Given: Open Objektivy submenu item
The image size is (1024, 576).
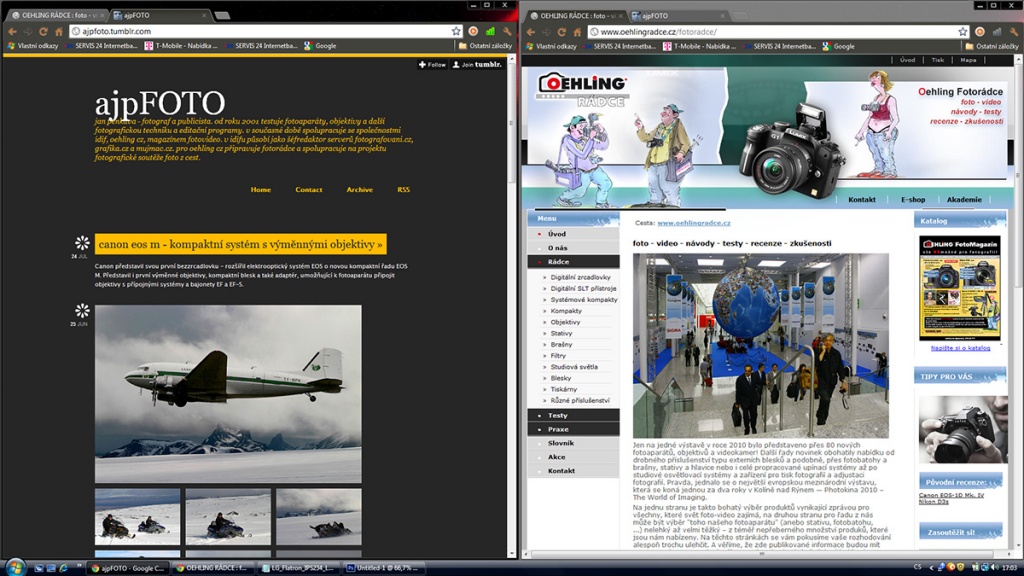Looking at the screenshot, I should pos(565,322).
